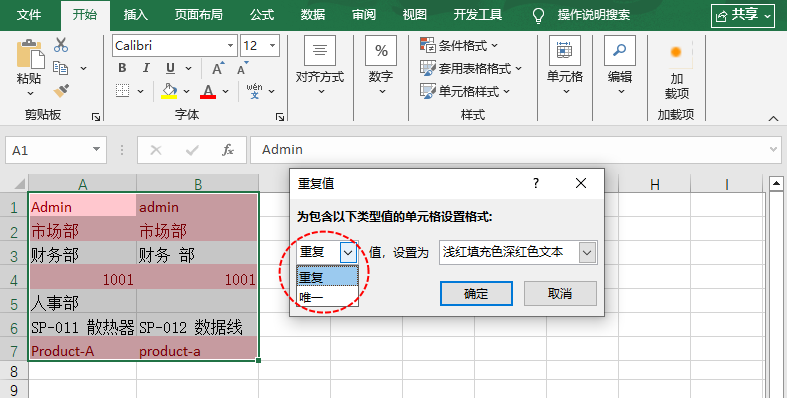Screen dimensions: 787x398
Task: Click the 单元格 cells group icon
Action: (x=565, y=51)
